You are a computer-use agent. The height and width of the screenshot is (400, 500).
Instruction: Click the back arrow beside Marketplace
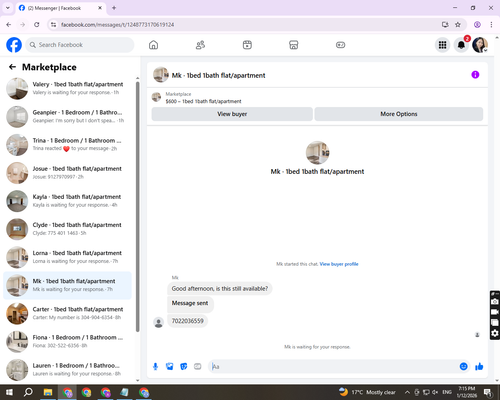coord(12,67)
